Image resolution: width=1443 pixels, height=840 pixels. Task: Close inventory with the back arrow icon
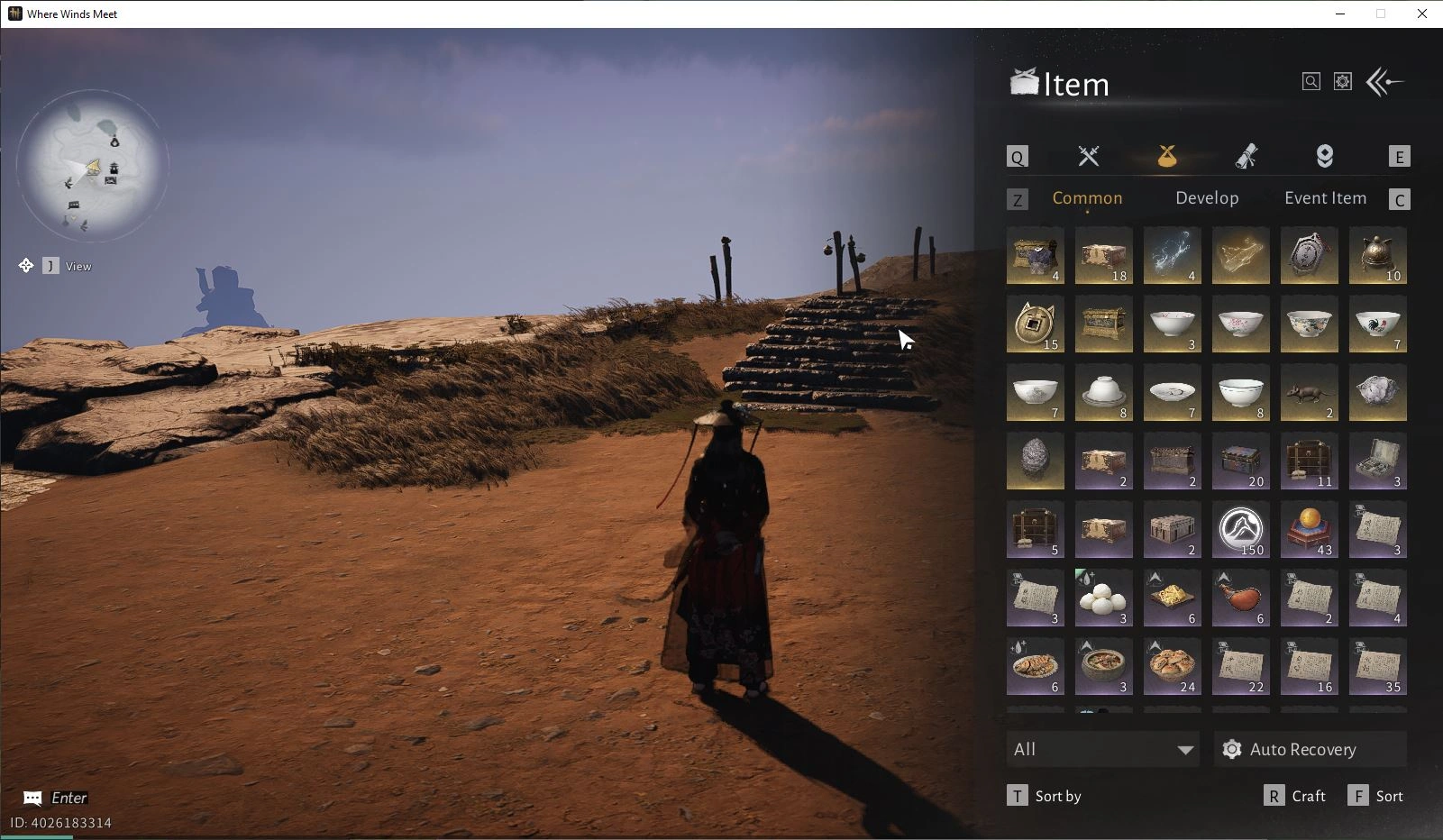pyautogui.click(x=1384, y=82)
